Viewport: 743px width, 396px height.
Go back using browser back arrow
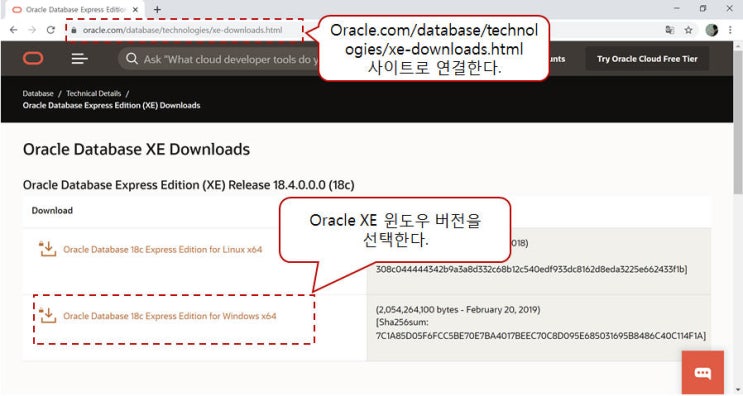[x=13, y=30]
